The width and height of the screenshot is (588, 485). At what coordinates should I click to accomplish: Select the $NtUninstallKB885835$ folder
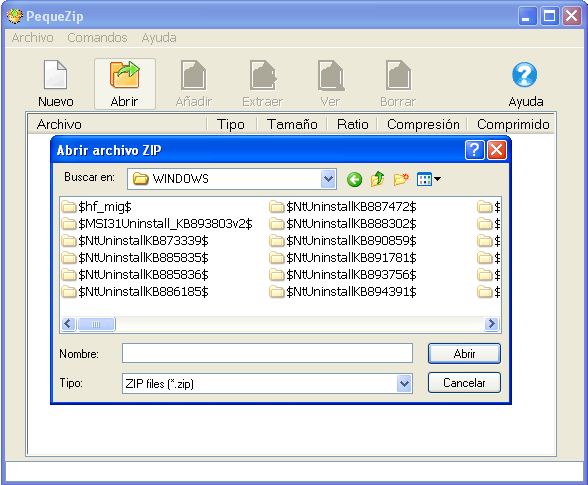pos(135,258)
